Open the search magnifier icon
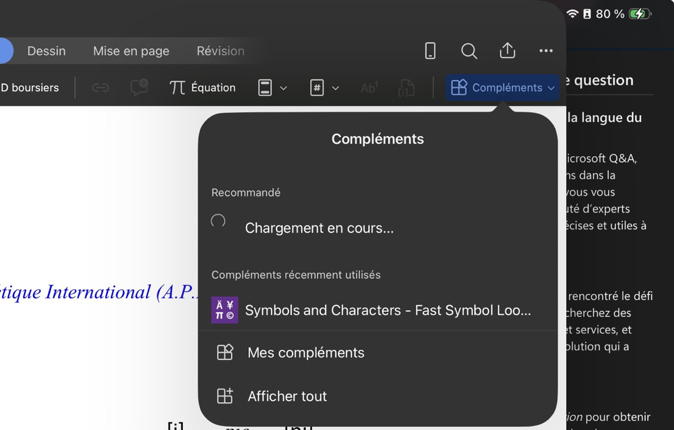 [x=469, y=51]
